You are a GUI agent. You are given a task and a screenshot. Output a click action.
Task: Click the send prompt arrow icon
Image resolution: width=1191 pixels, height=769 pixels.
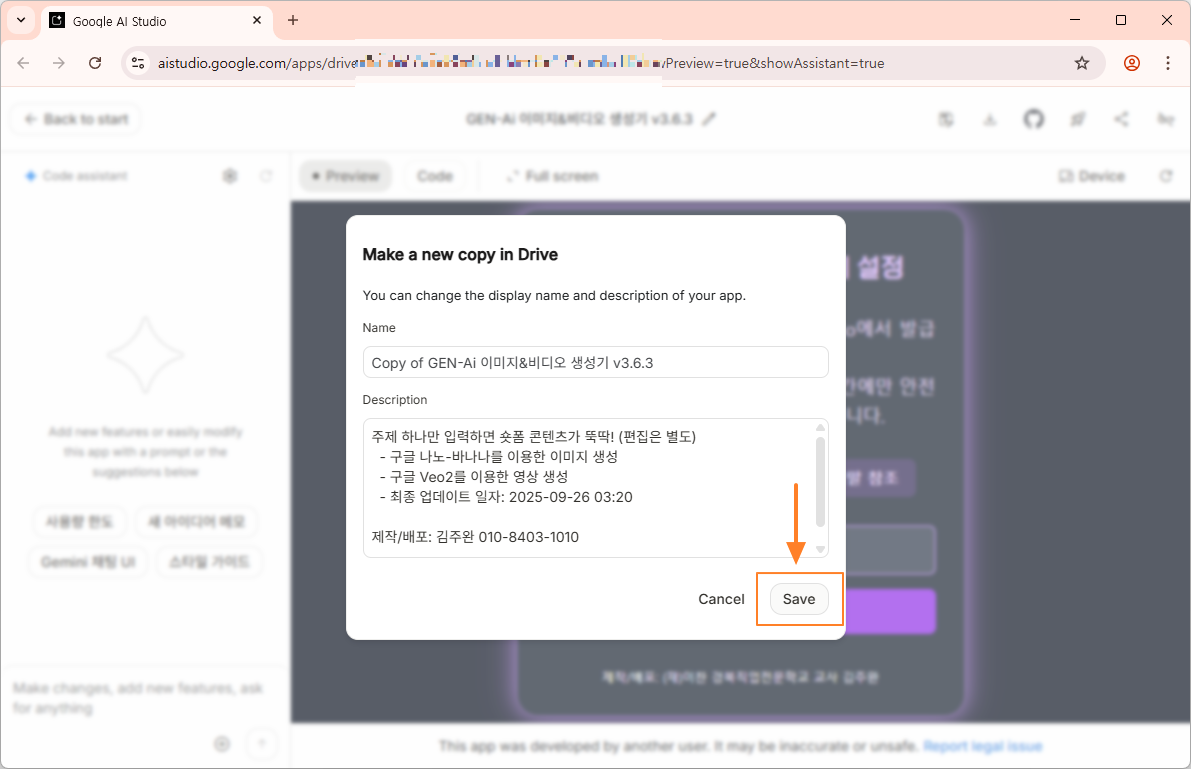click(x=262, y=743)
